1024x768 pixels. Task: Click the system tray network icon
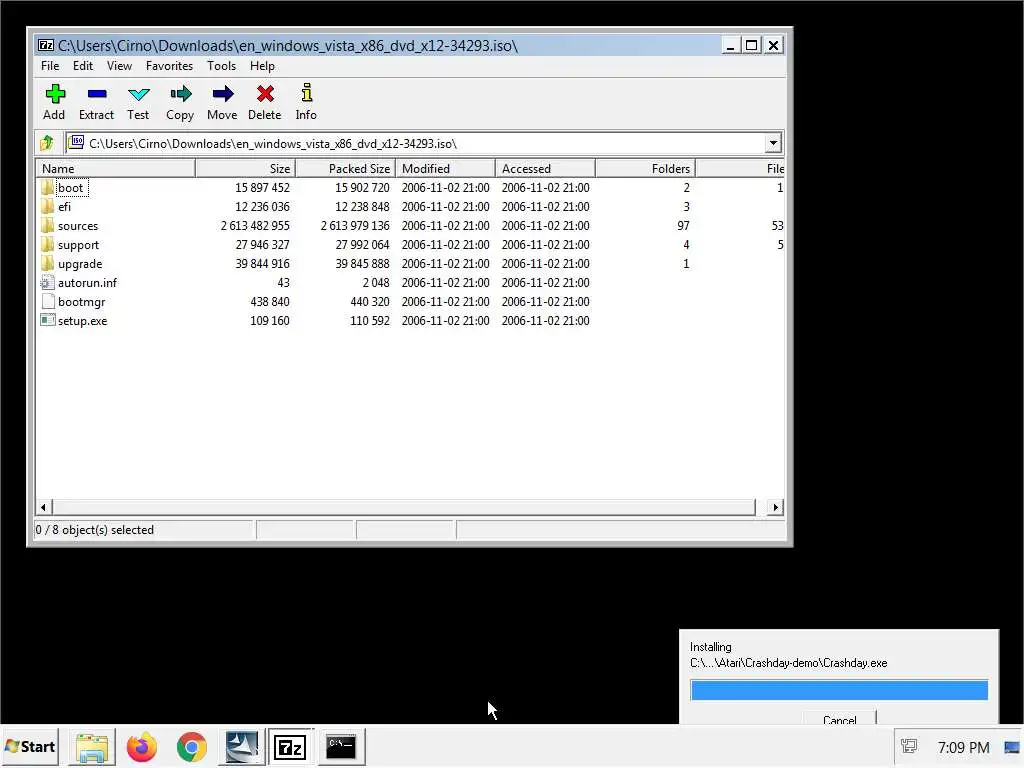point(909,746)
